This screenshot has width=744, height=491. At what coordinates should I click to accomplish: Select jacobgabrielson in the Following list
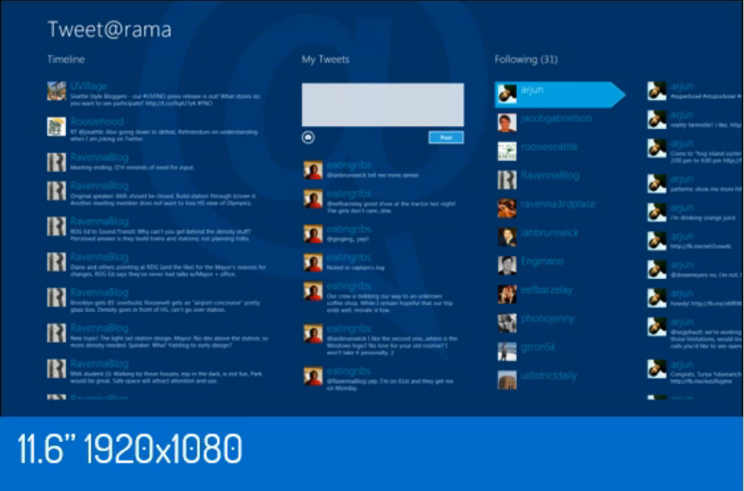pyautogui.click(x=560, y=123)
